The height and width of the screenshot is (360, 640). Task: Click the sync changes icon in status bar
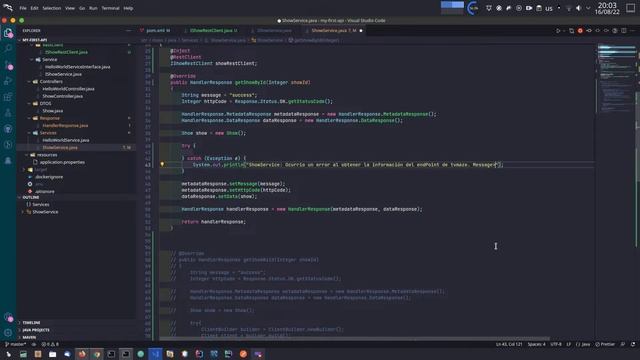(34, 344)
